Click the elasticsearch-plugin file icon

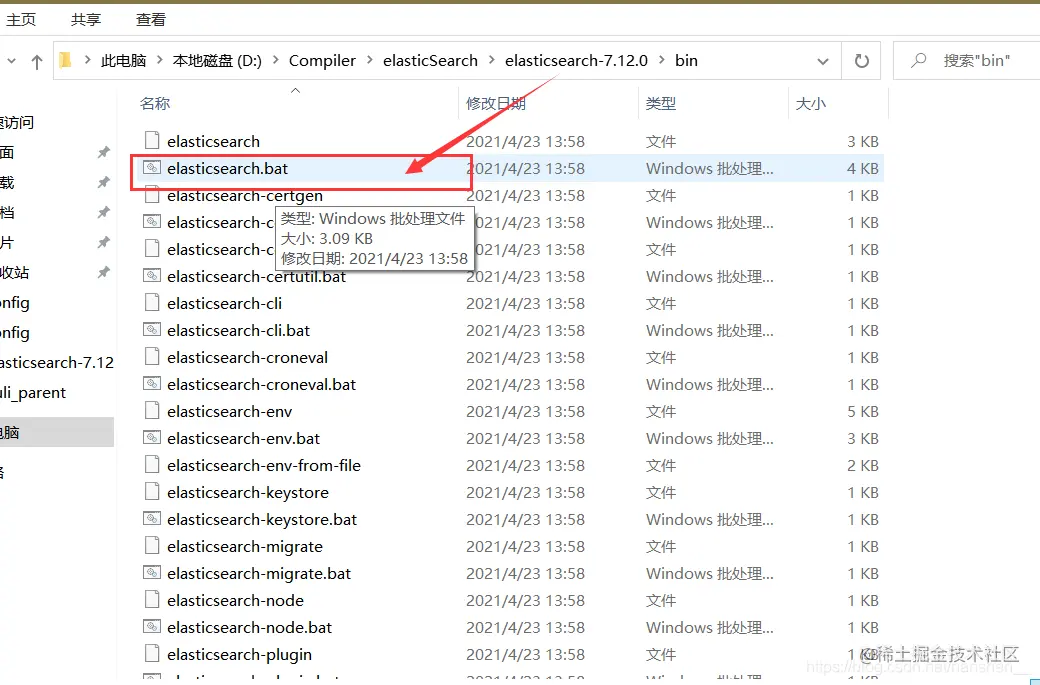(x=152, y=654)
